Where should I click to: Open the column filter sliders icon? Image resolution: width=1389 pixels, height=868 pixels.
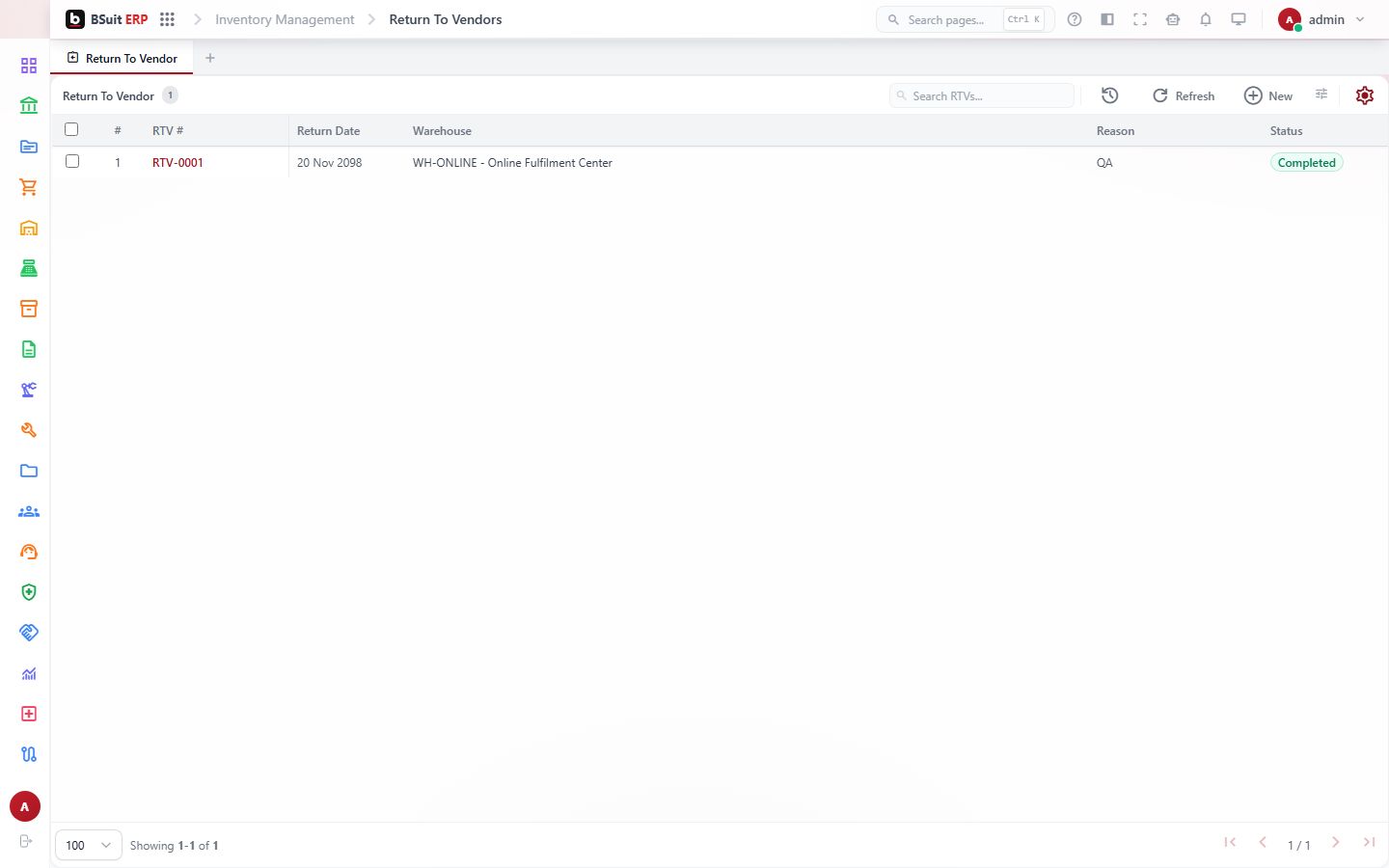(x=1321, y=95)
